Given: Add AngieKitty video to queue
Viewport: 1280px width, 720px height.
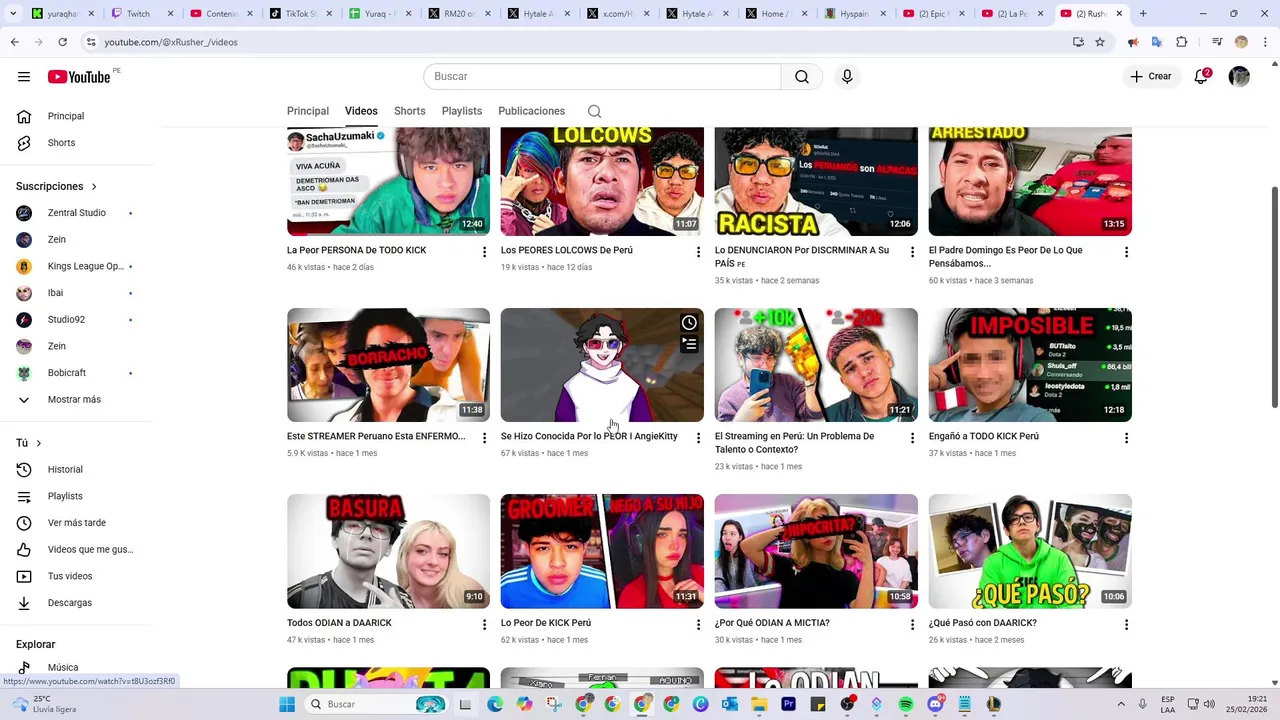Looking at the screenshot, I should [x=689, y=344].
